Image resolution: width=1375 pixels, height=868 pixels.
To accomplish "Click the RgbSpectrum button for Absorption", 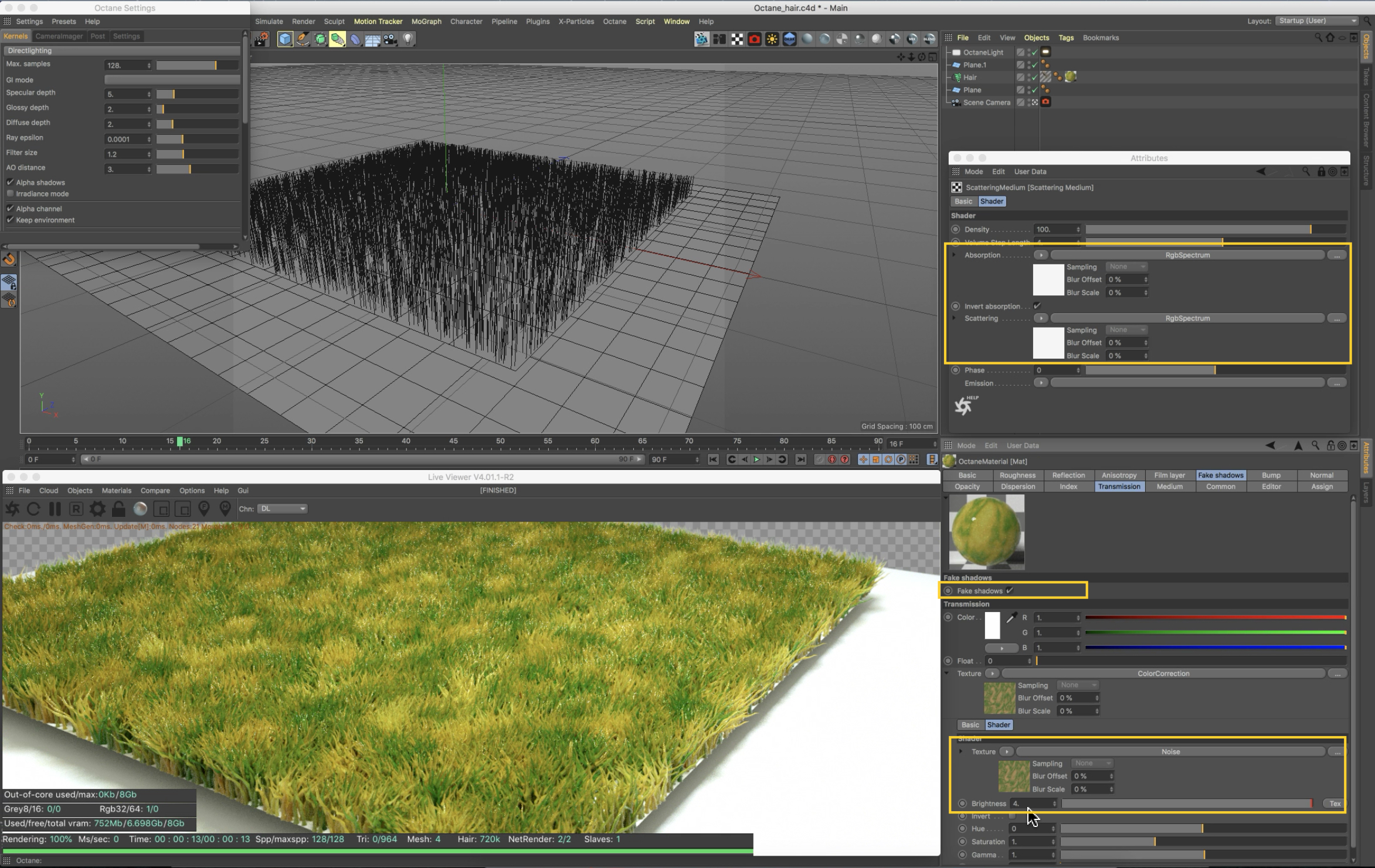I will pyautogui.click(x=1187, y=255).
